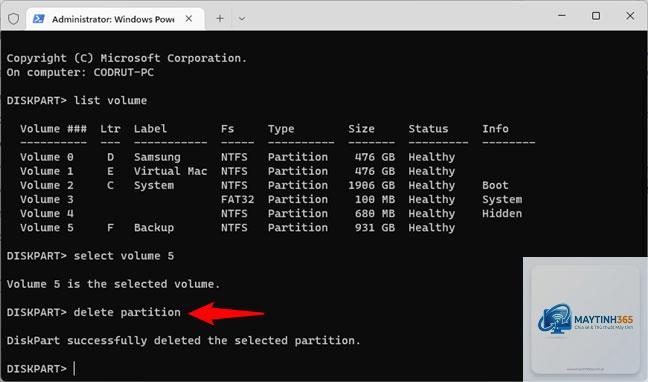Close the terminal window

630,16
